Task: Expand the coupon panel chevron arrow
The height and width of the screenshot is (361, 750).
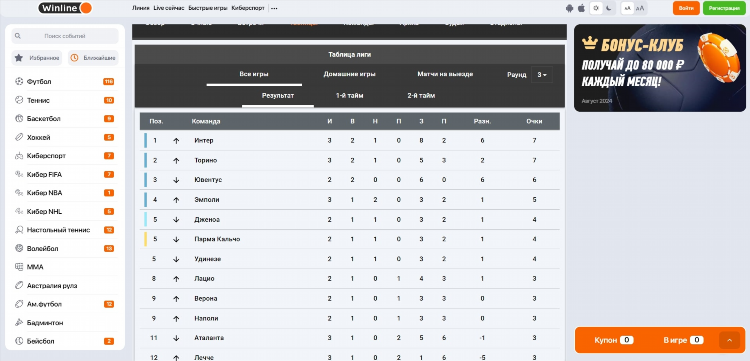Action: pos(729,340)
